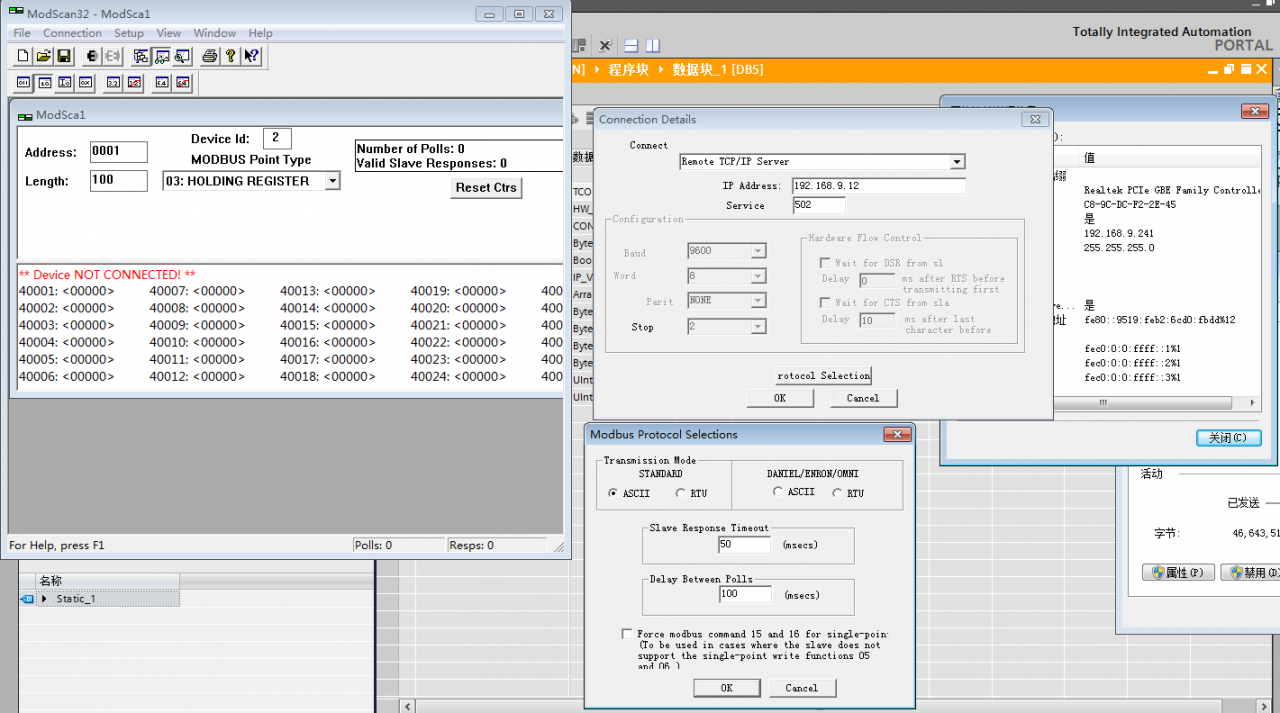The width and height of the screenshot is (1280, 713).
Task: Select double float display icon
Action: click(162, 83)
